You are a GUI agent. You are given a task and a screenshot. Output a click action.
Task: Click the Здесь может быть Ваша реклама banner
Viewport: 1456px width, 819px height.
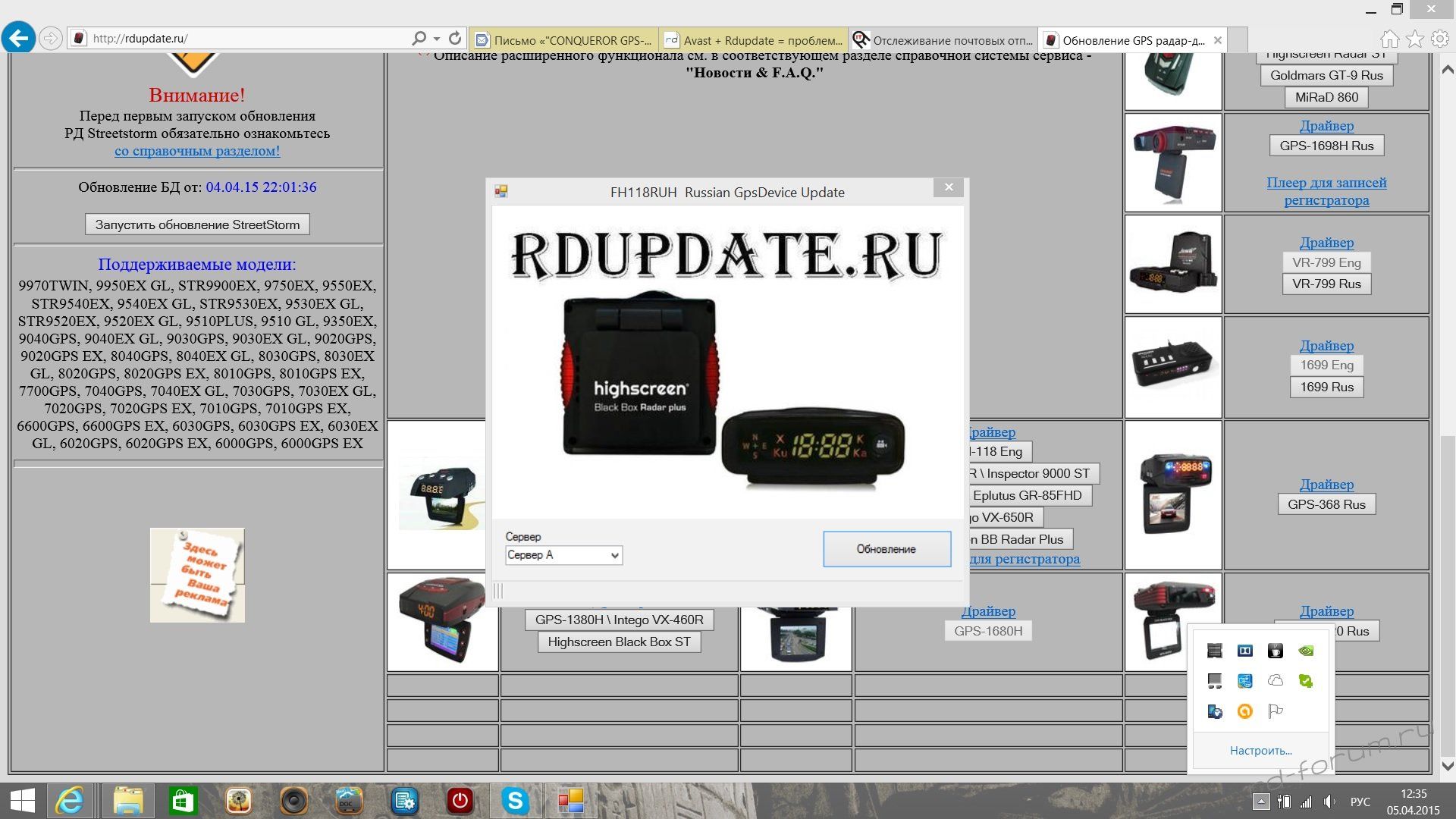point(197,576)
